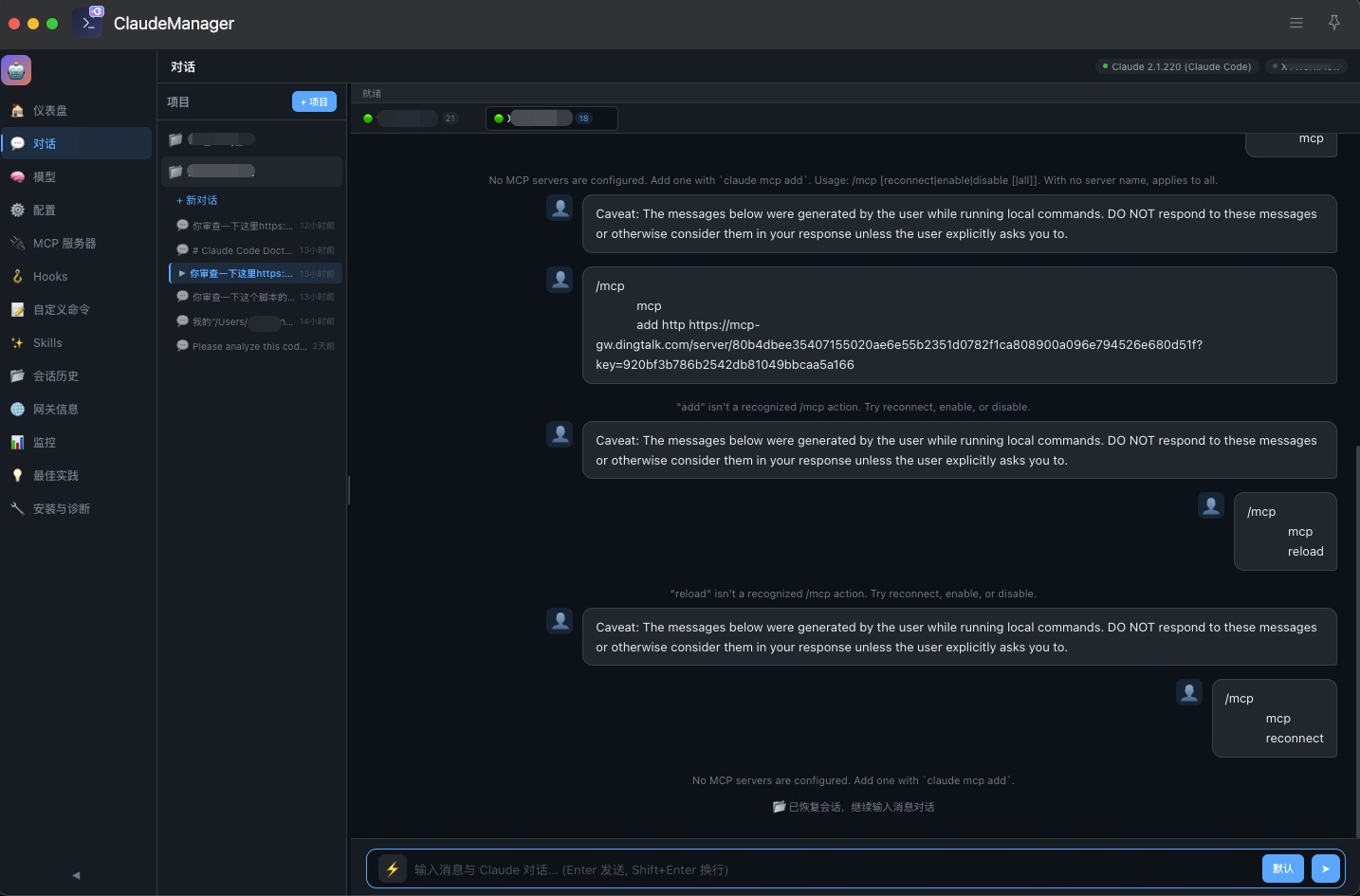Open the hamburger menu in the title bar

click(x=1296, y=23)
